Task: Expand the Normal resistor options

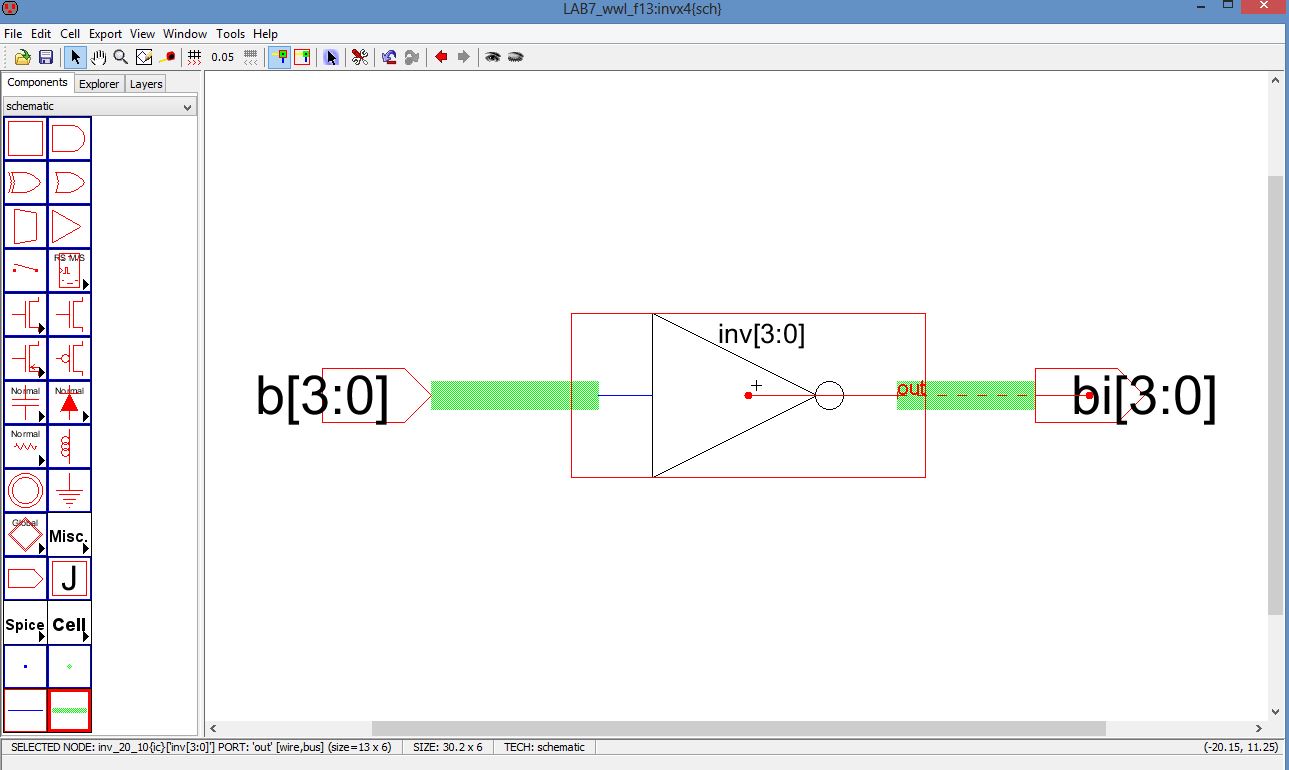Action: [x=42, y=461]
